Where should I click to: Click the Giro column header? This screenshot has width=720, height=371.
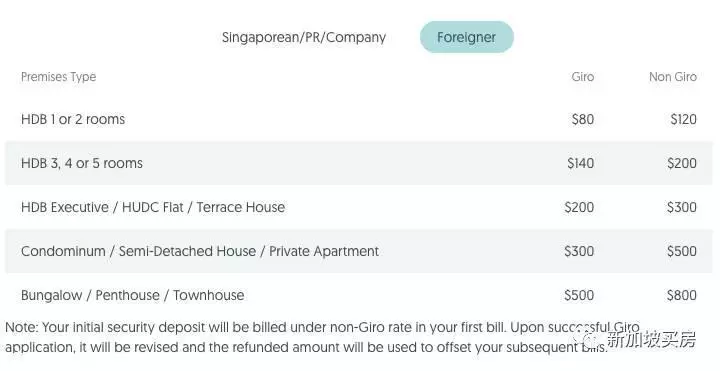click(x=583, y=77)
